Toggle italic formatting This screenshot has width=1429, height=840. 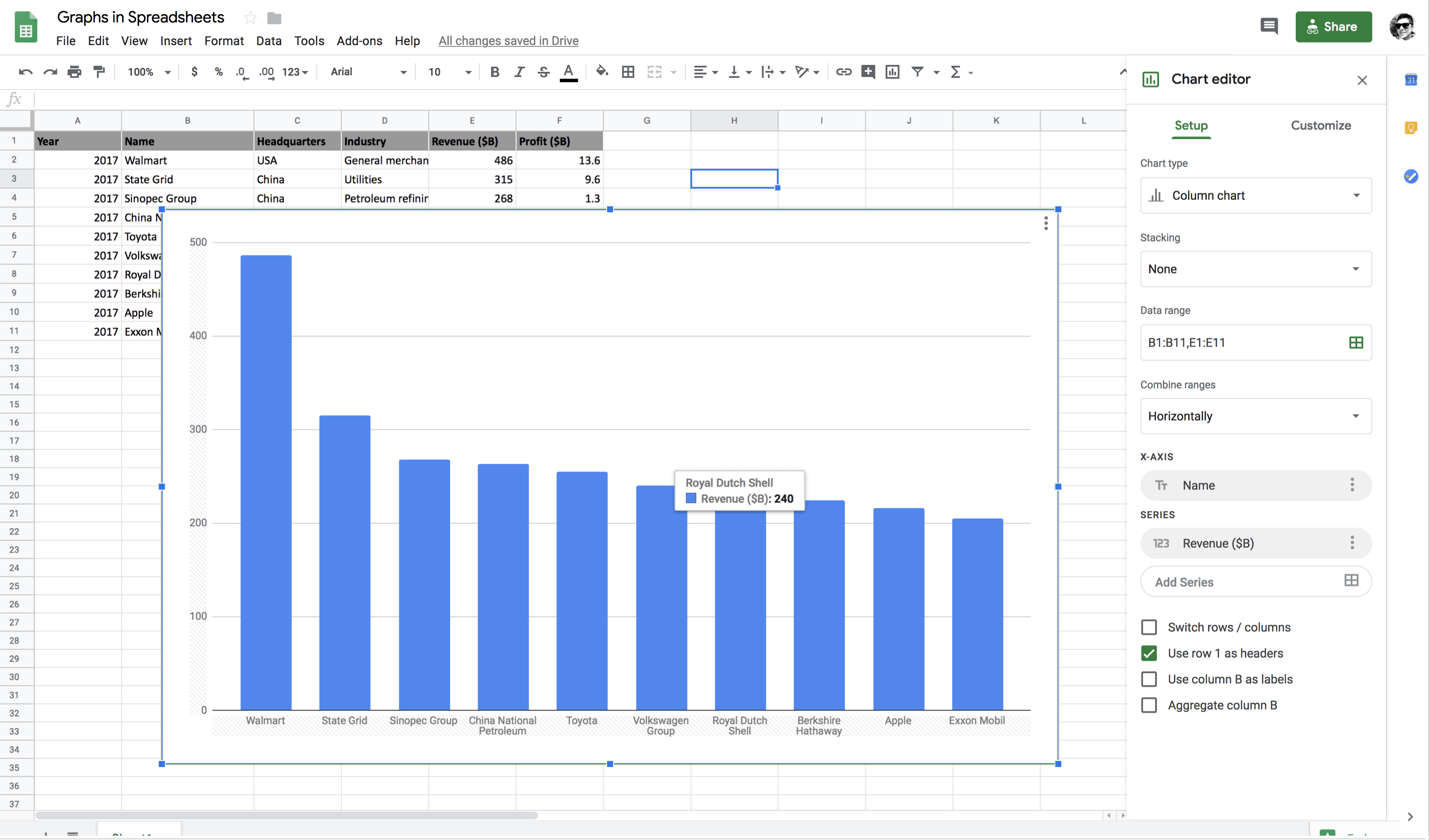pyautogui.click(x=519, y=72)
